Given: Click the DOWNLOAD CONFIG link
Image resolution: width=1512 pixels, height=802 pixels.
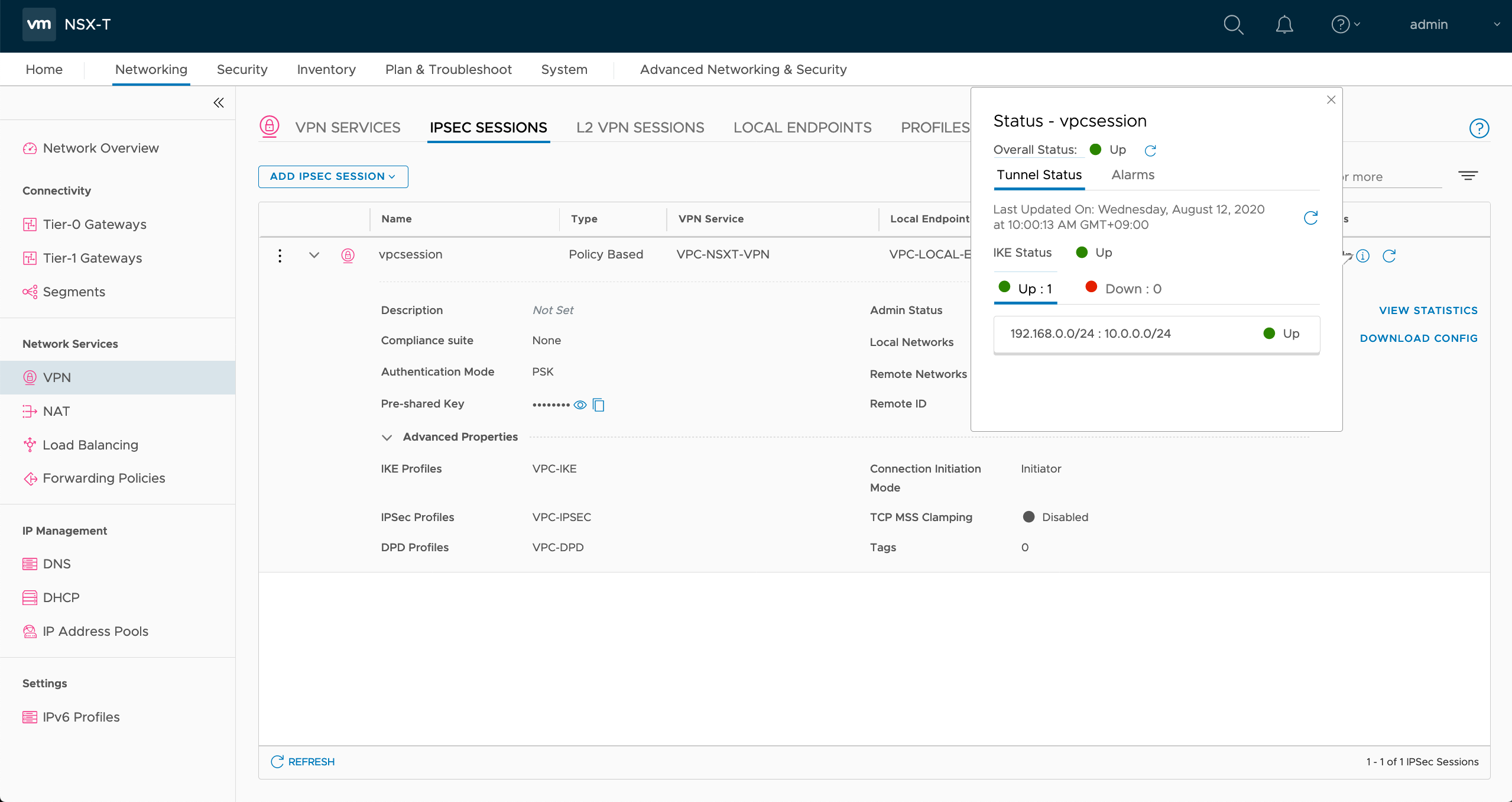Looking at the screenshot, I should 1419,338.
